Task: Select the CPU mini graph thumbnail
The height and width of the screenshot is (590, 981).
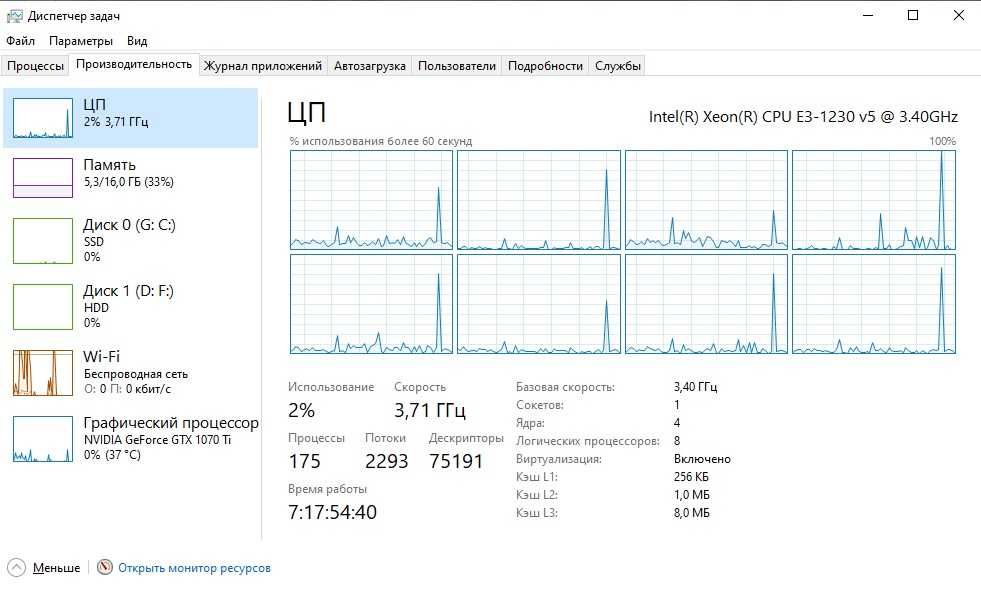Action: (x=43, y=118)
